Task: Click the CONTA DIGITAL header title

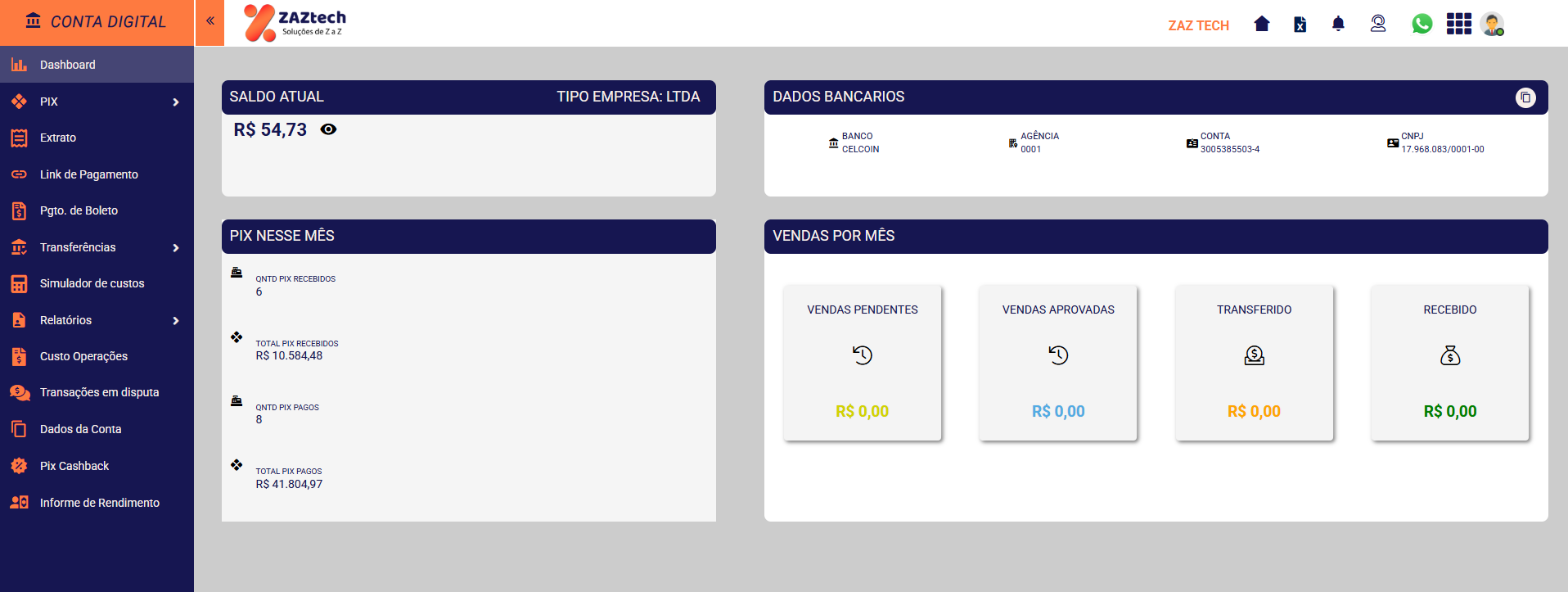Action: (108, 22)
